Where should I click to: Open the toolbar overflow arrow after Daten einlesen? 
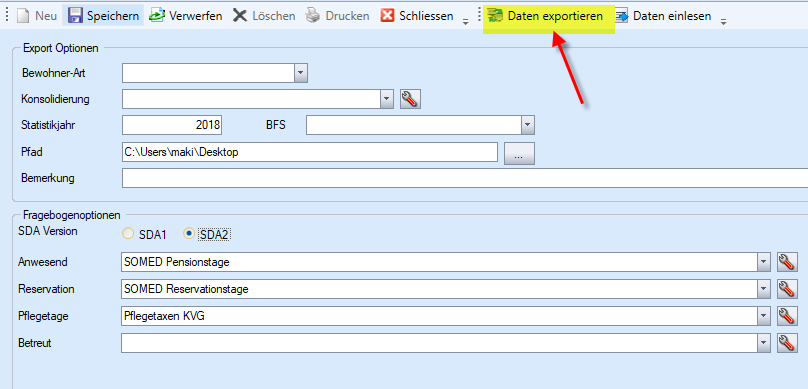pyautogui.click(x=723, y=21)
